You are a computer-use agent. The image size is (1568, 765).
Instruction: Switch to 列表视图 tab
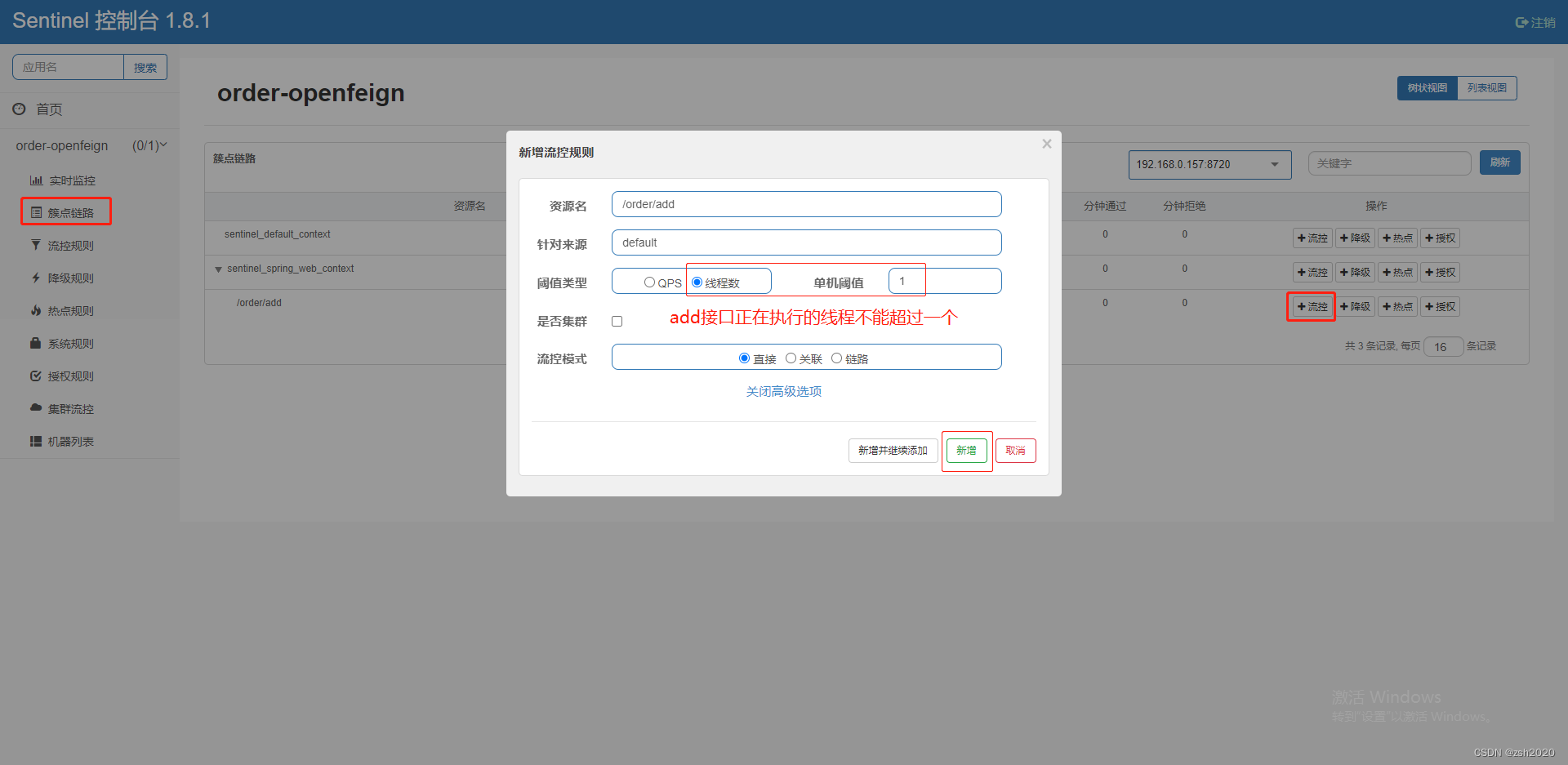(x=1487, y=88)
